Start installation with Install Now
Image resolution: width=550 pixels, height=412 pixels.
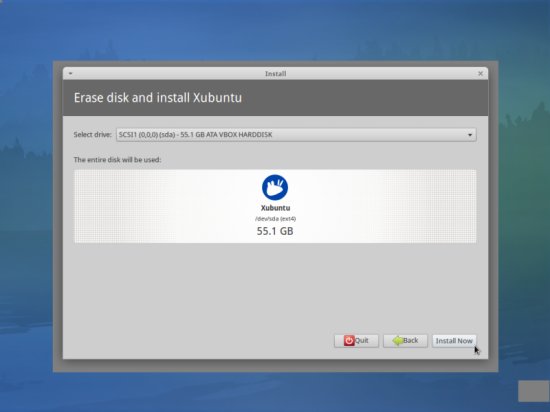coord(454,341)
